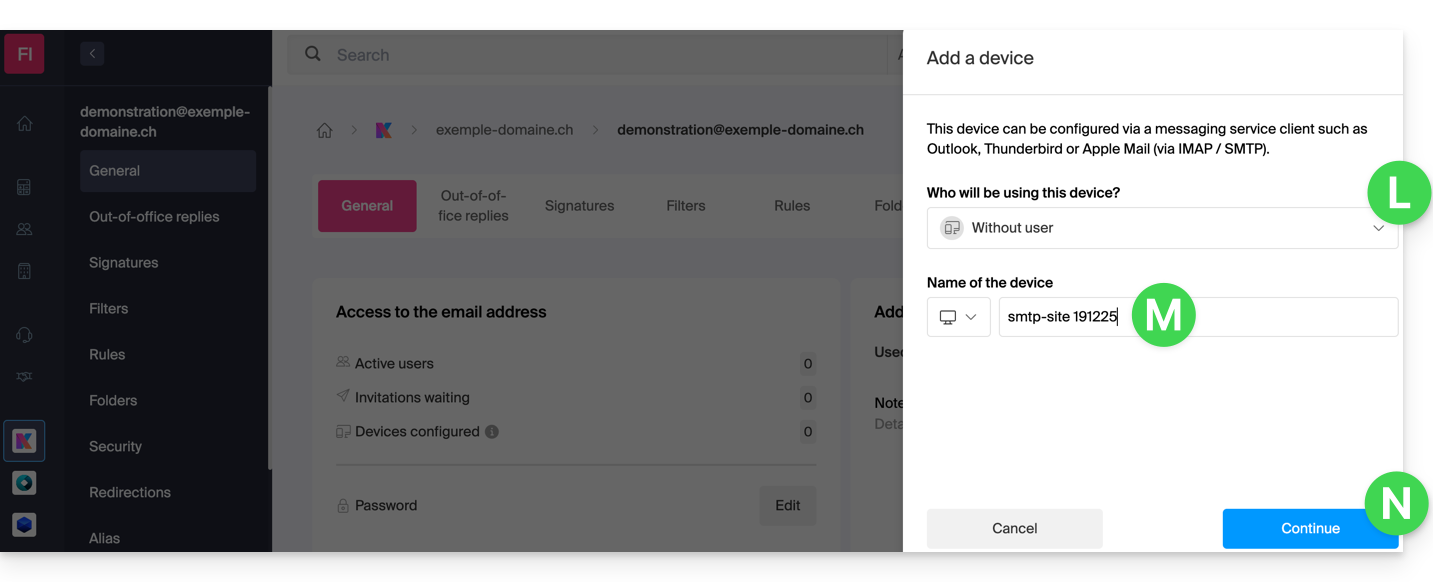Open the 'Without user' dropdown

(1162, 228)
